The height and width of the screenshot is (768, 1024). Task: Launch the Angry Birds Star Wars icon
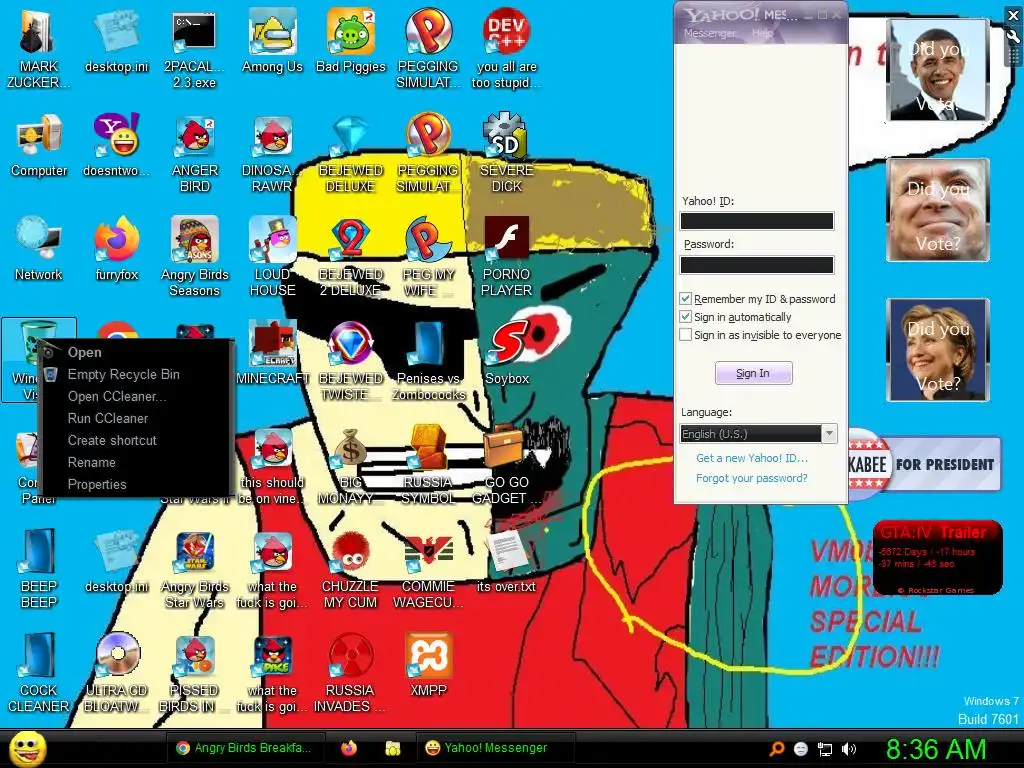[x=195, y=568]
